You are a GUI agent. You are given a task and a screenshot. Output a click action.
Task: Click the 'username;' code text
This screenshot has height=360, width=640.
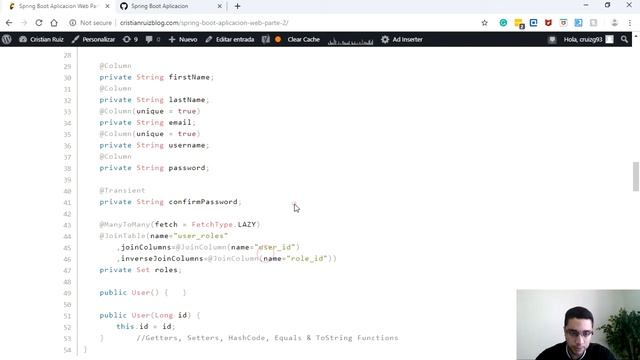(189, 145)
